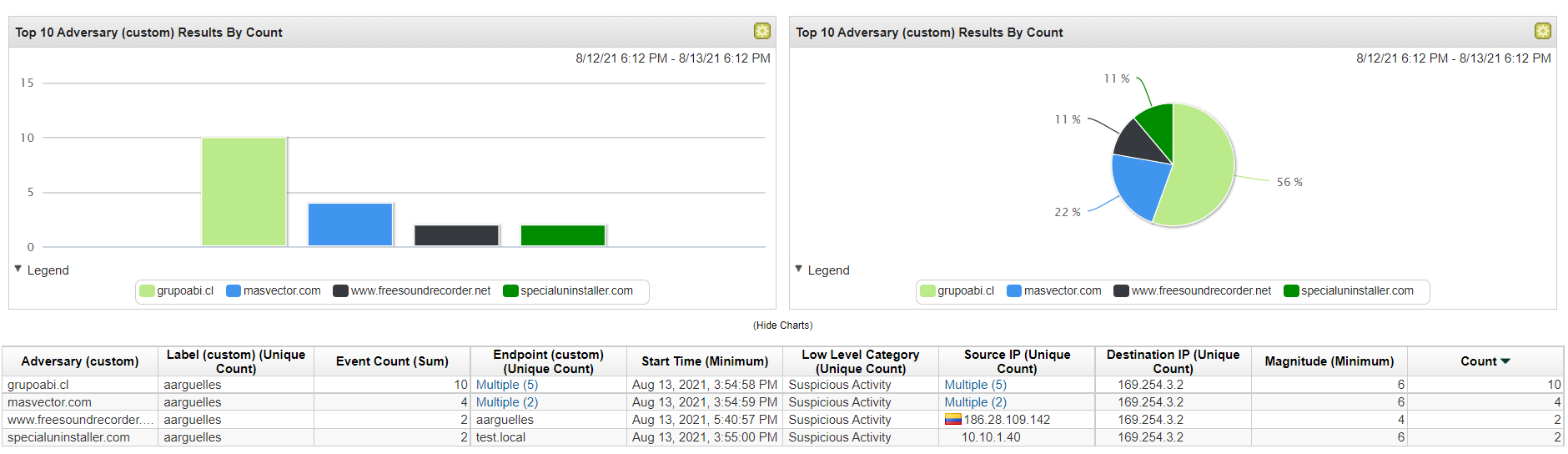
Task: Sort by Count column descending arrow
Action: point(1505,361)
